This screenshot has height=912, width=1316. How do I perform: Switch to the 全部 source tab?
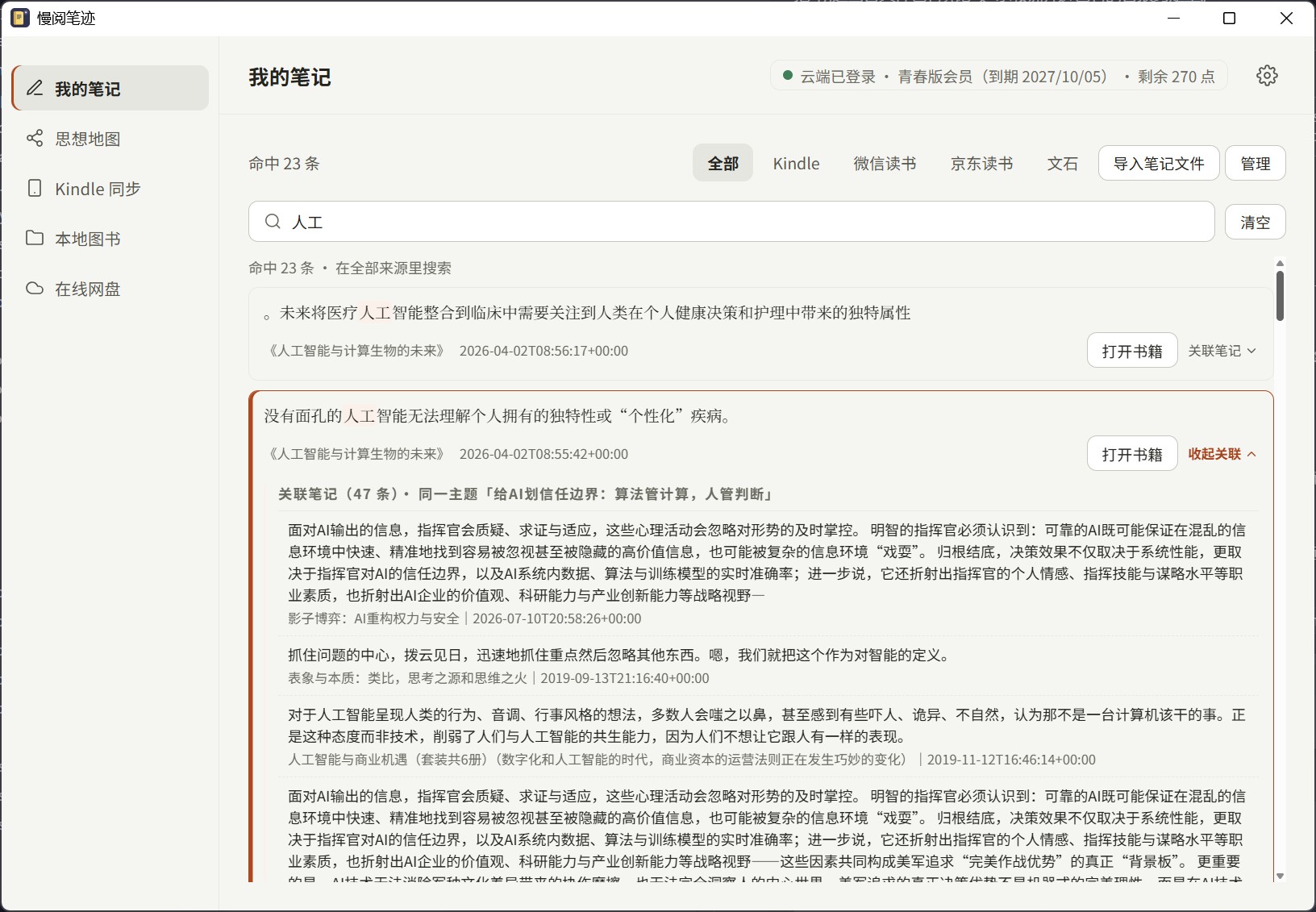point(723,163)
